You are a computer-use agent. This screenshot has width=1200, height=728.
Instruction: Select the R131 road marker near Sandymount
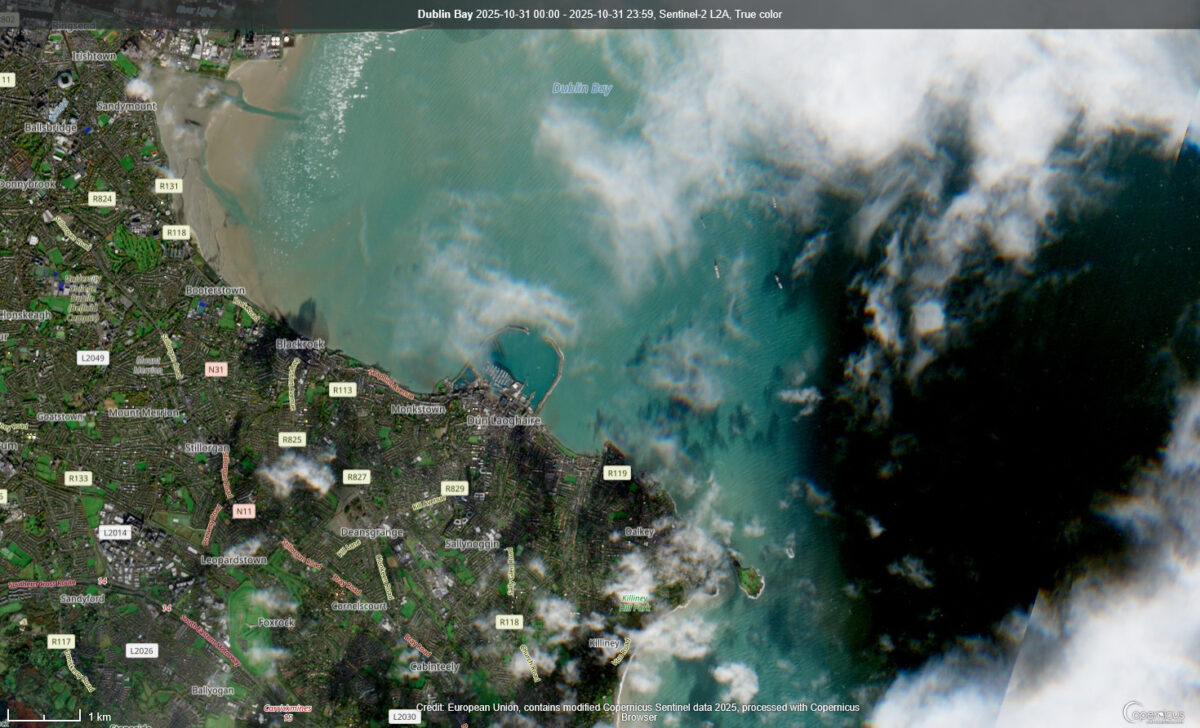(x=169, y=185)
